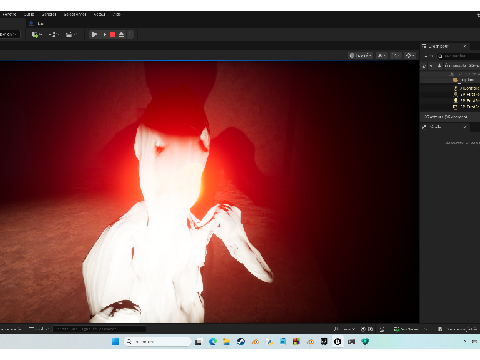Image resolution: width=480 pixels, height=360 pixels.
Task: Open the Cinematics clapperboard menu
Action: tap(71, 34)
